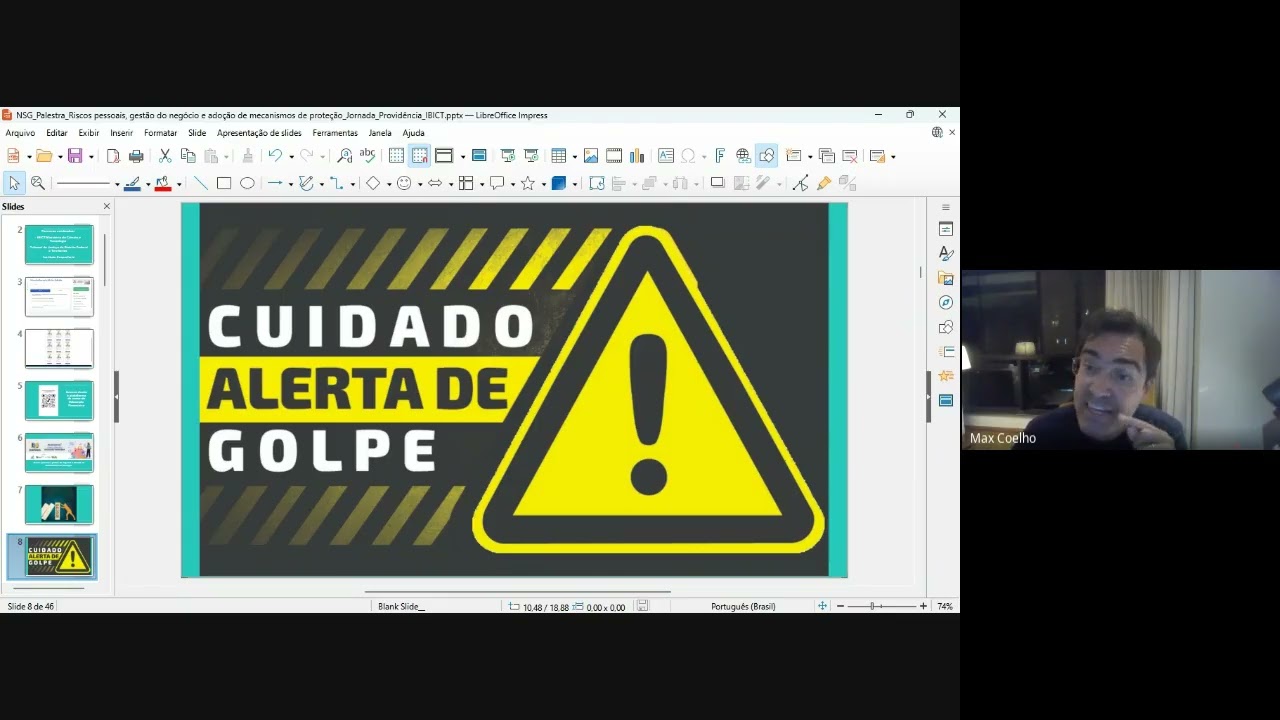Undo the last action

click(275, 156)
